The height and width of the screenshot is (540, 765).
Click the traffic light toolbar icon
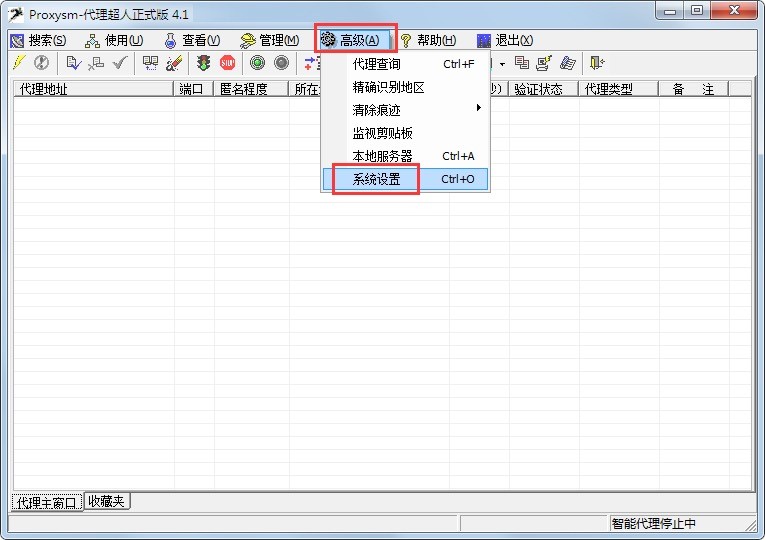tap(203, 63)
